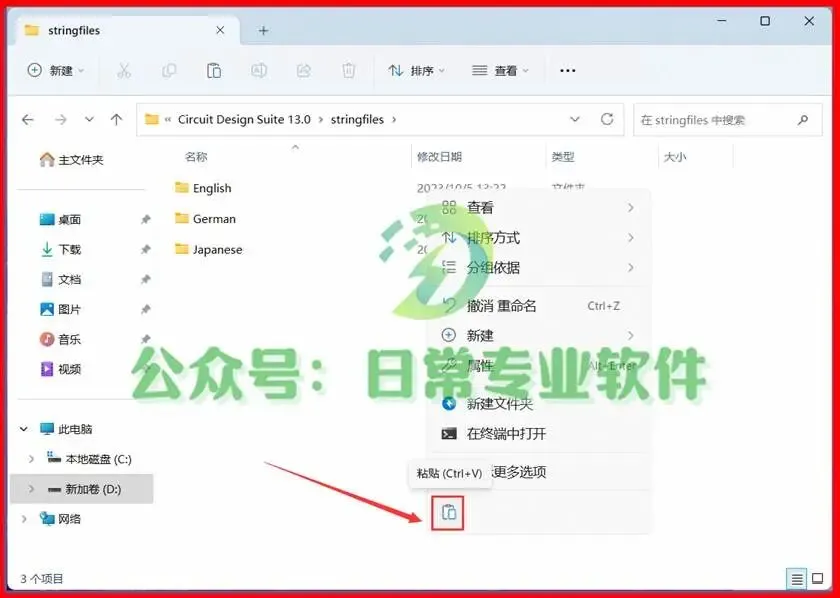Select 网络 in navigation pane
840x598 pixels.
[x=61, y=519]
